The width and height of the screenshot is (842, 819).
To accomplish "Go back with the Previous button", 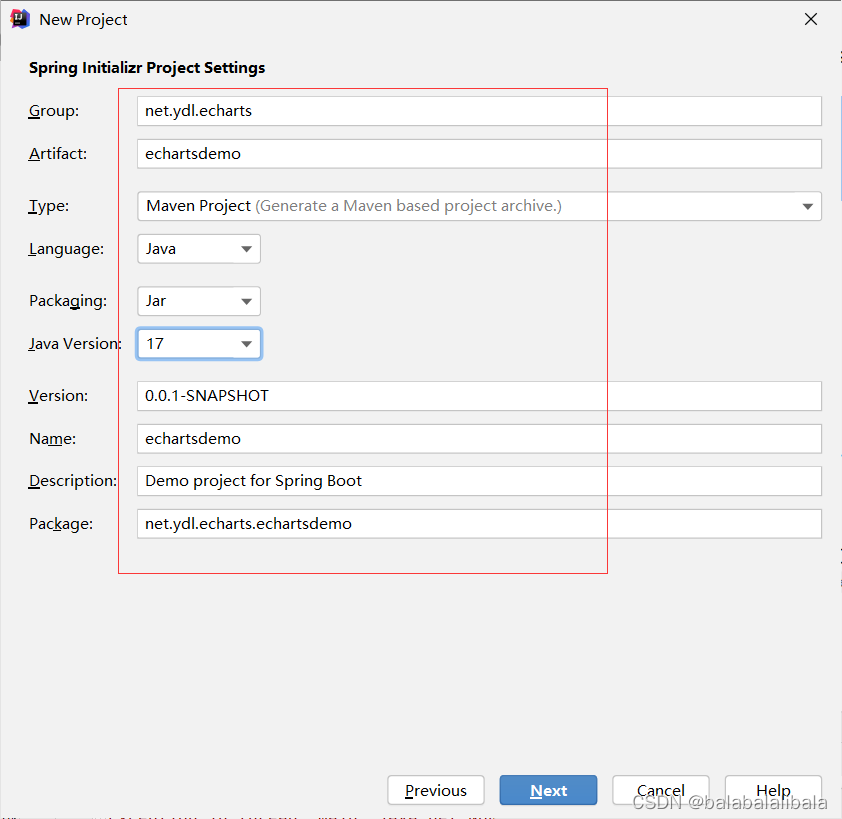I will click(x=435, y=790).
